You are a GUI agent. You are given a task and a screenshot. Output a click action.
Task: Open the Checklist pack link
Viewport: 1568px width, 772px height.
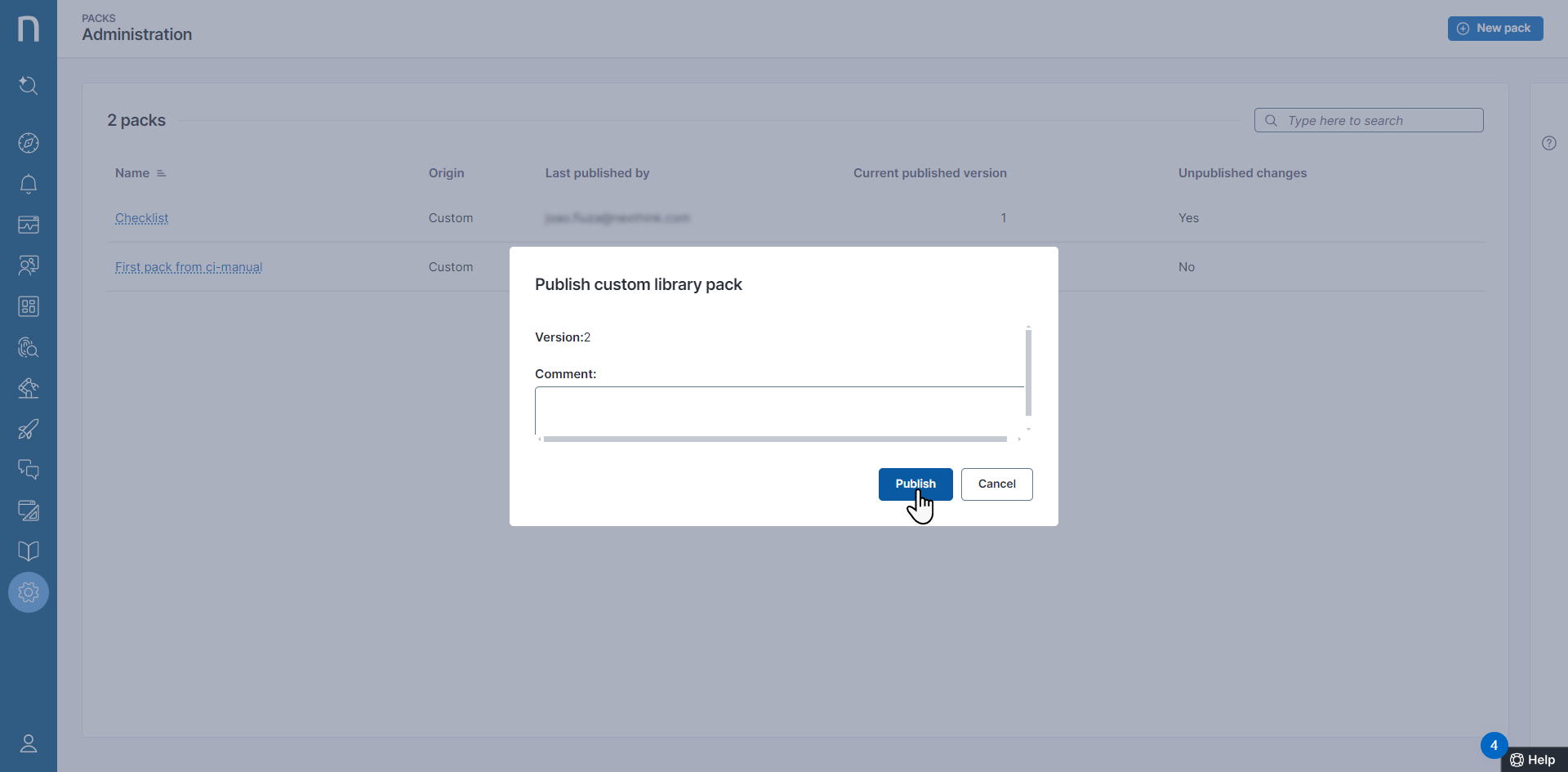(141, 218)
